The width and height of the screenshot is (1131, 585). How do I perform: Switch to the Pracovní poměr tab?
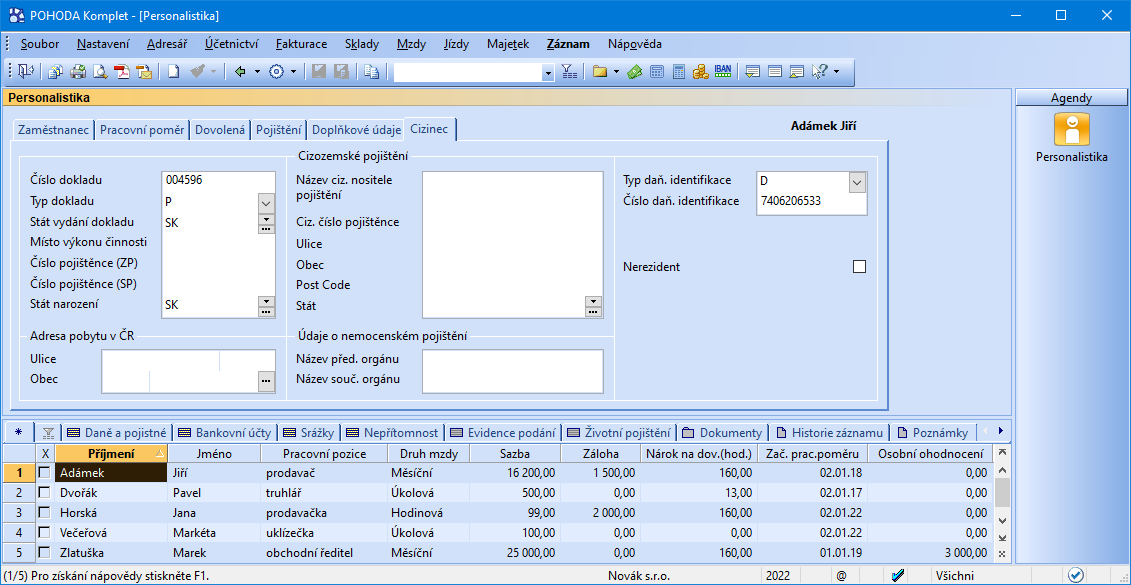(142, 130)
